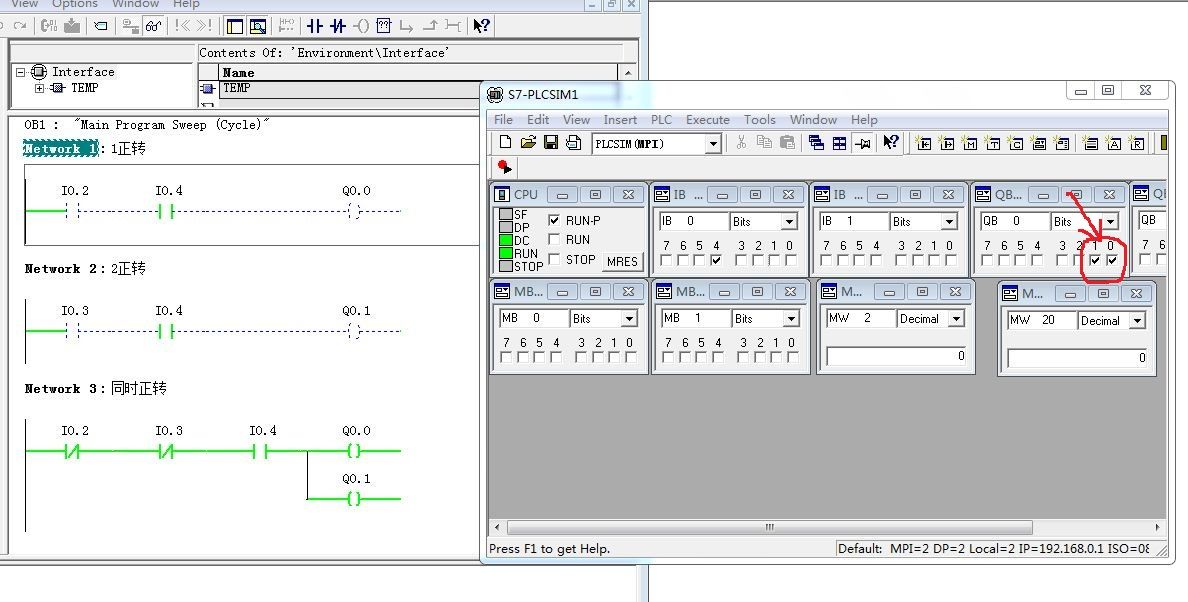
Task: Click the MW 2 value field
Action: click(x=896, y=356)
